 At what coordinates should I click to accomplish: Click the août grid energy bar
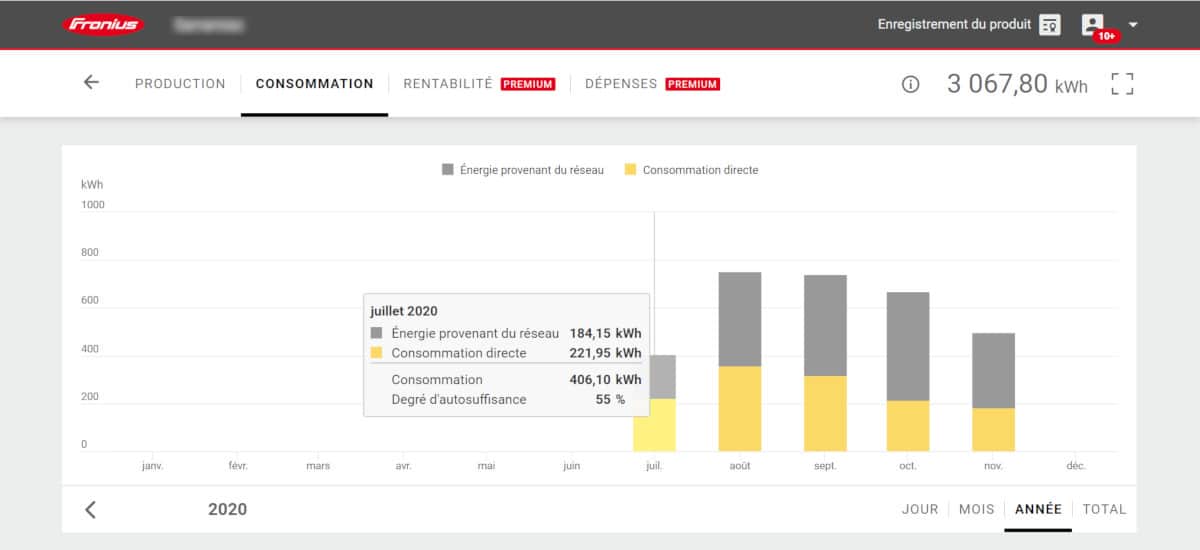pos(740,319)
